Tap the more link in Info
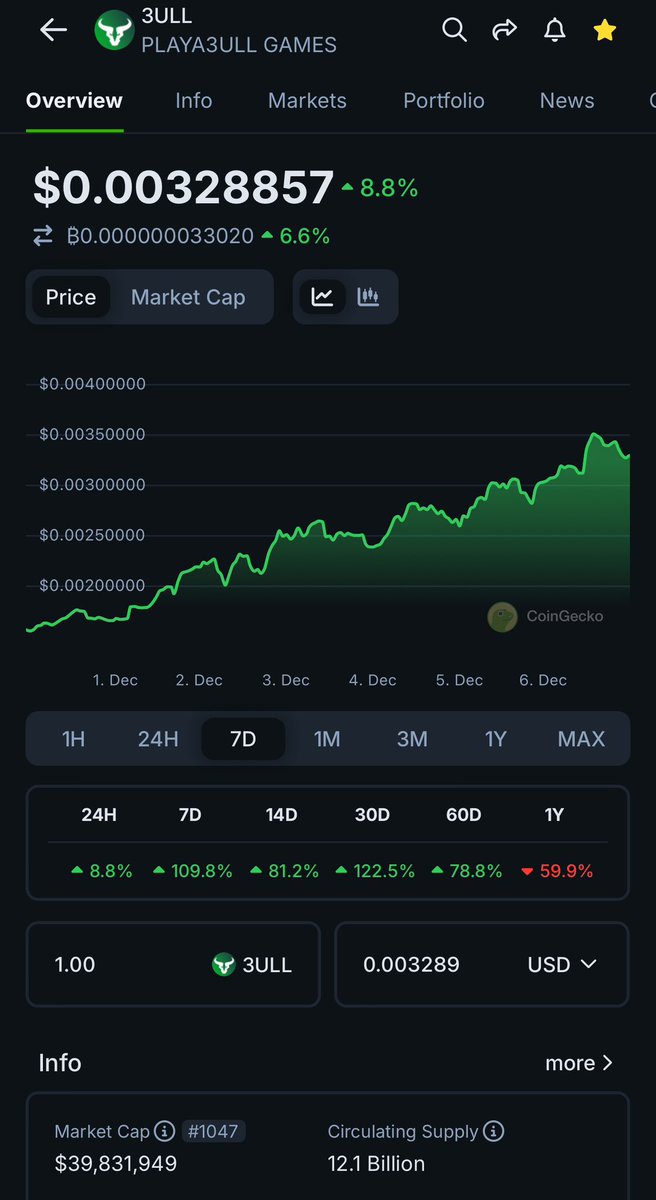Image resolution: width=656 pixels, height=1200 pixels. pos(579,1063)
